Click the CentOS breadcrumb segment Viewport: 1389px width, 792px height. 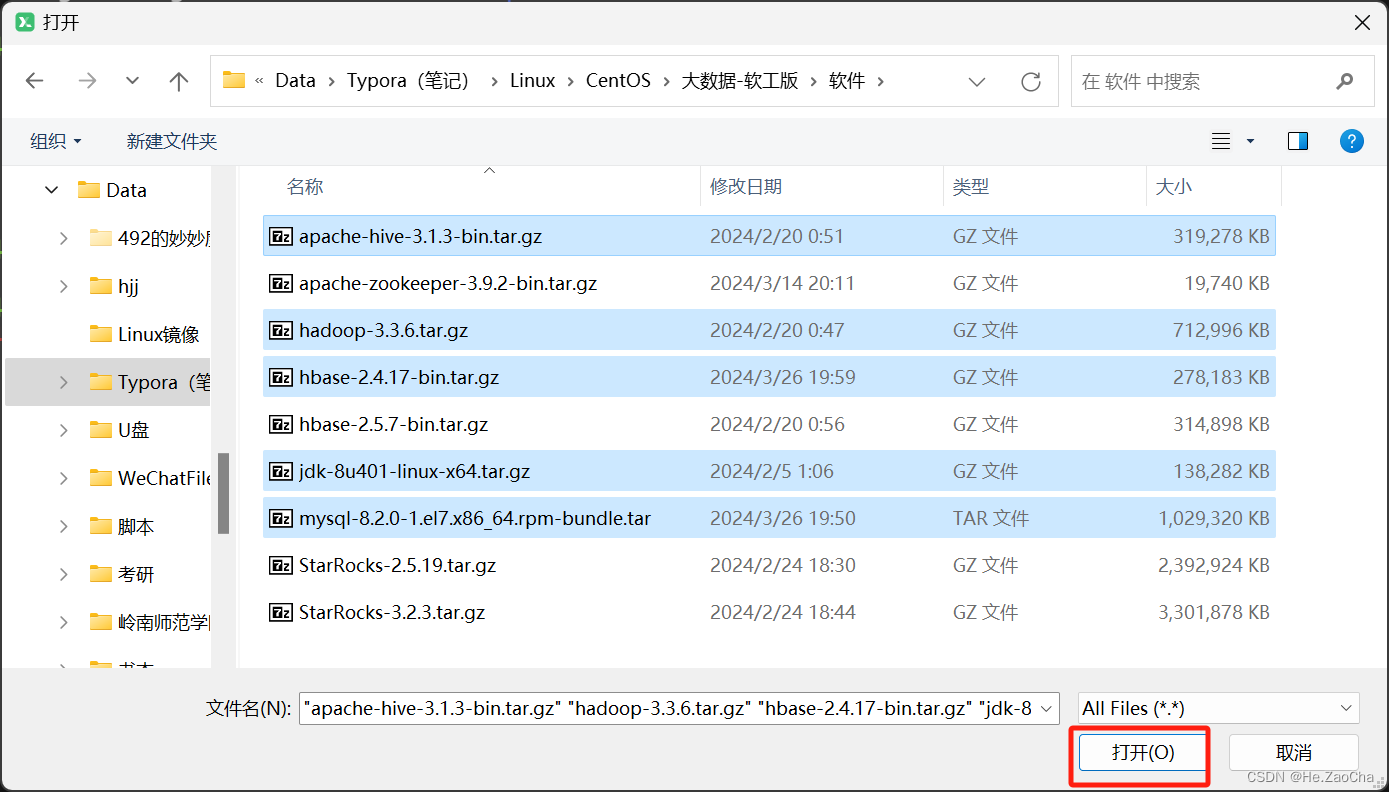(x=618, y=81)
